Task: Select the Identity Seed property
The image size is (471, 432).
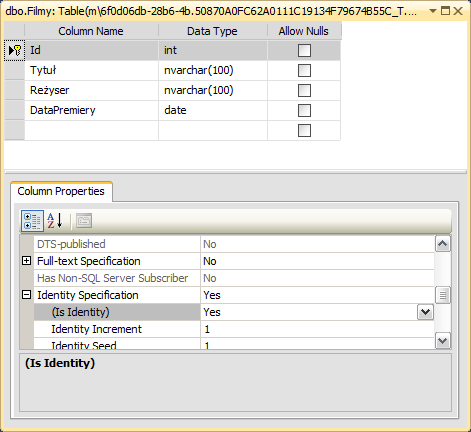Action: point(117,344)
